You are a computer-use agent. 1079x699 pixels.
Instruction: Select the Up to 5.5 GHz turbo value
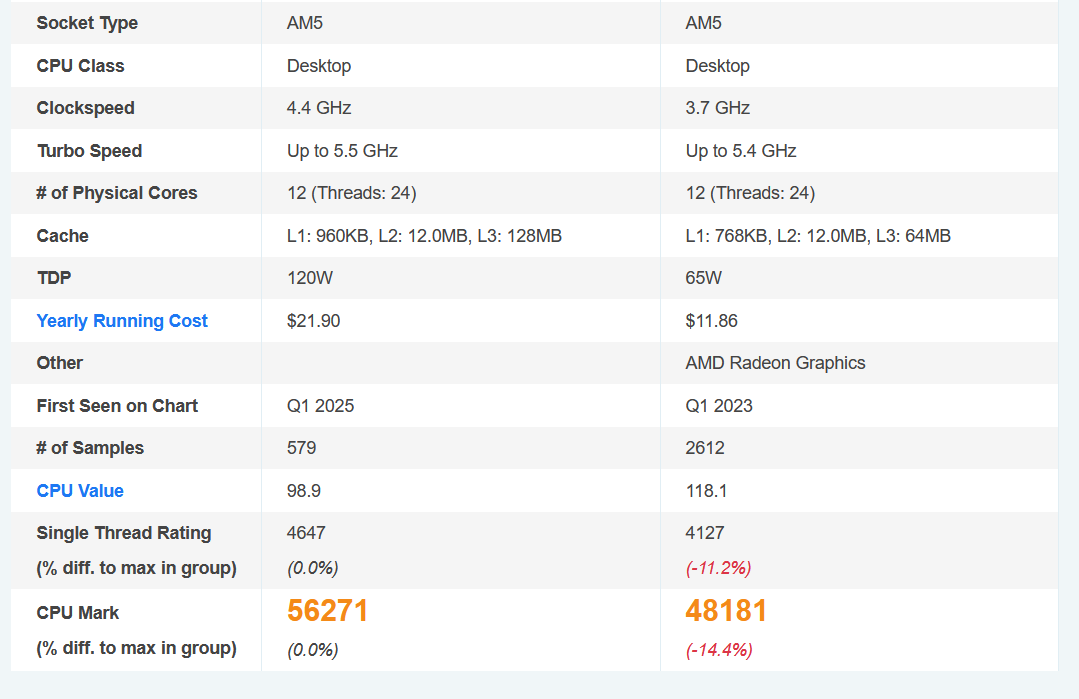342,151
